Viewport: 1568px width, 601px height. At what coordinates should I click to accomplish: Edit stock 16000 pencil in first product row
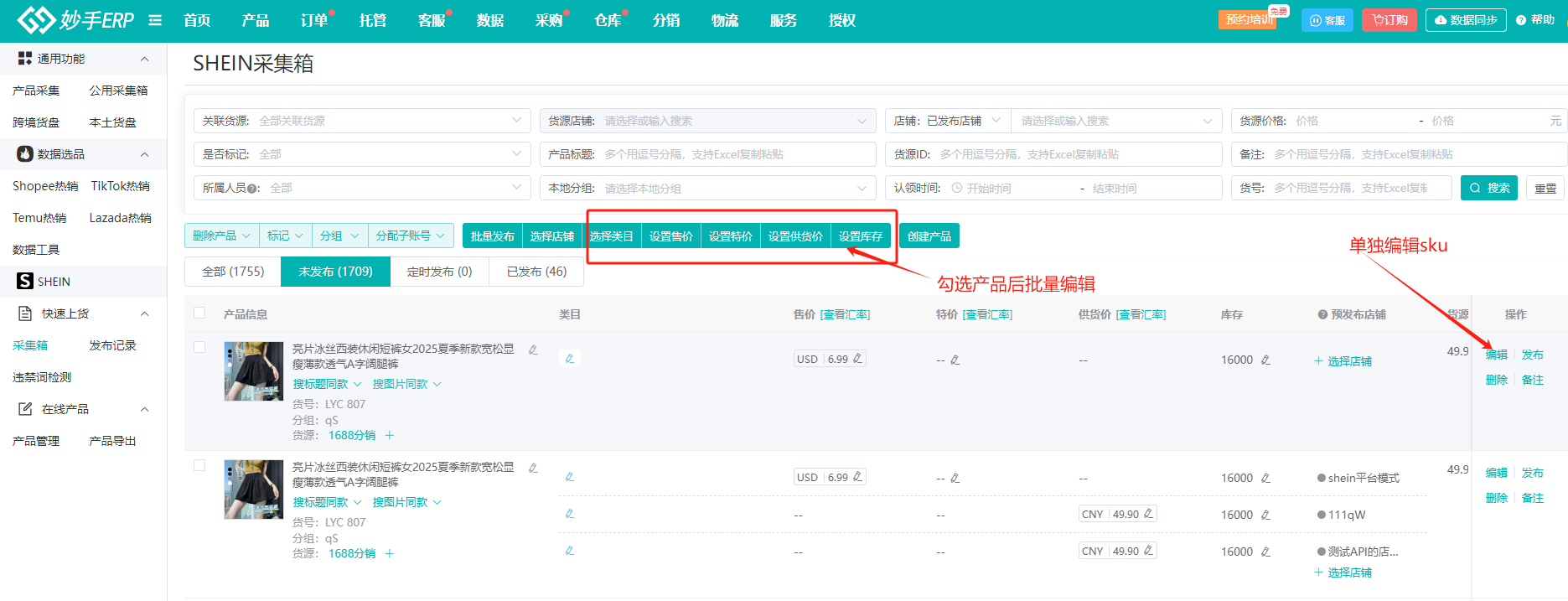click(x=1265, y=360)
